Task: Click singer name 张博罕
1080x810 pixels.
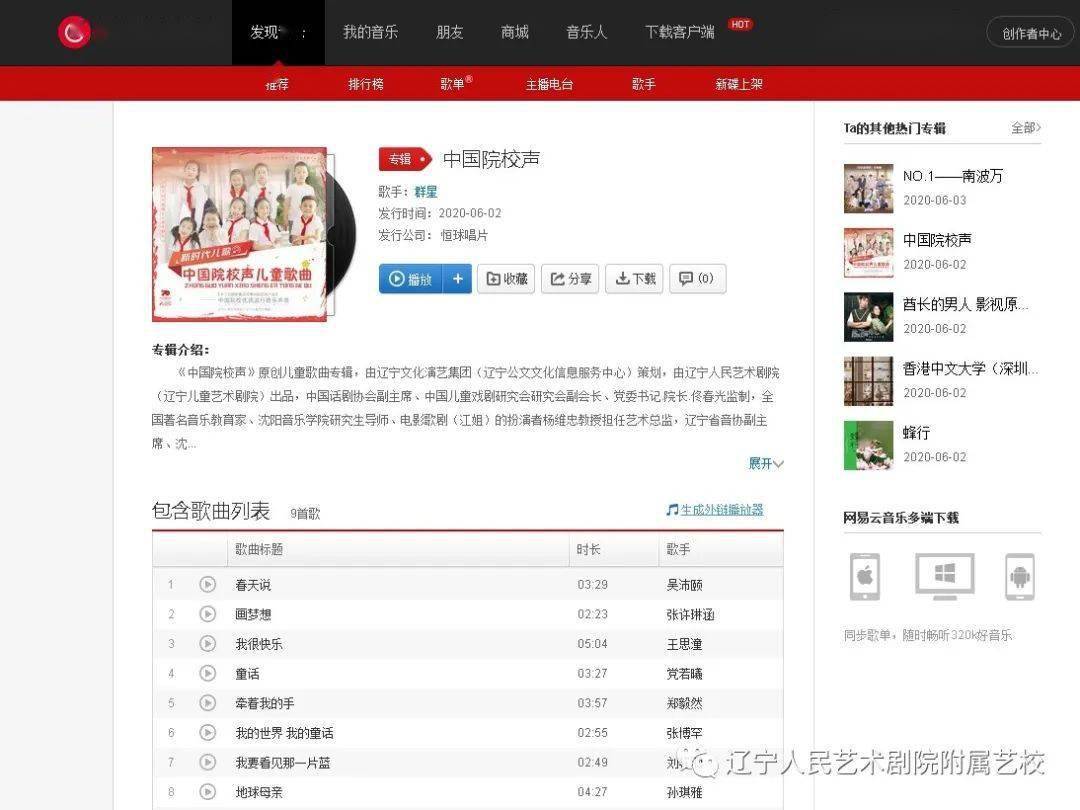Action: [x=684, y=733]
